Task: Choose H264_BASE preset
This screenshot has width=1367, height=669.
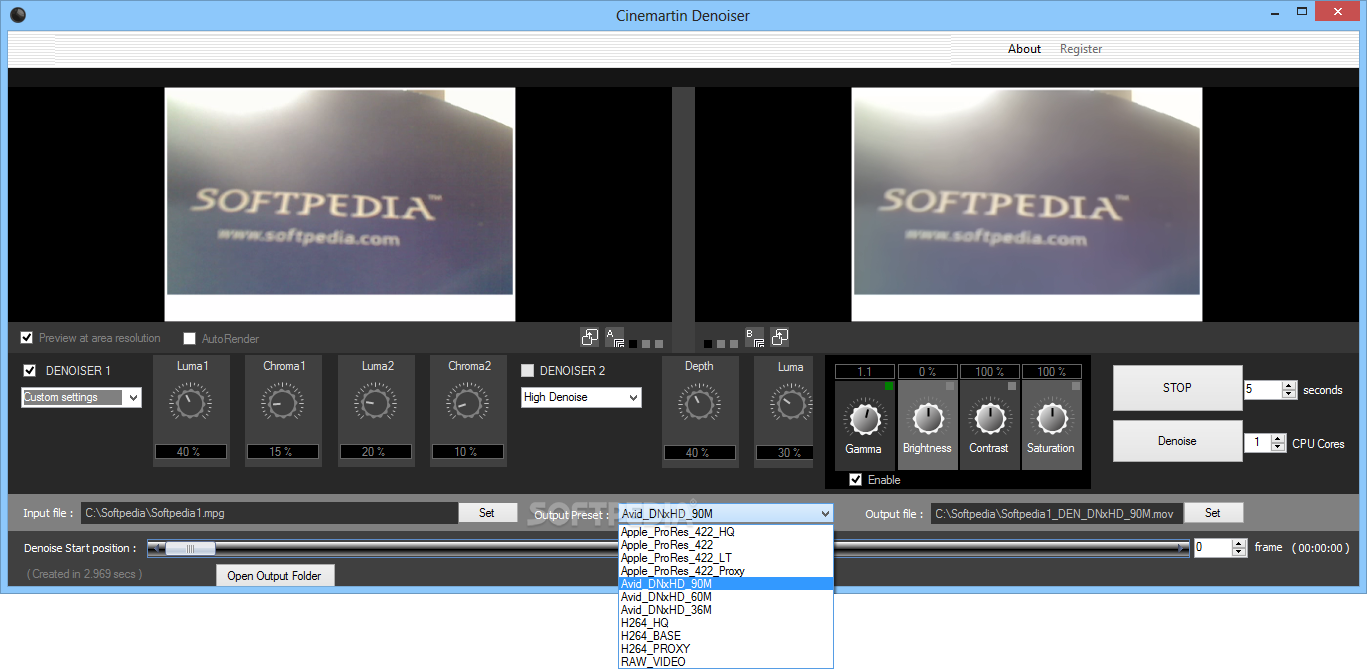Action: pyautogui.click(x=725, y=636)
